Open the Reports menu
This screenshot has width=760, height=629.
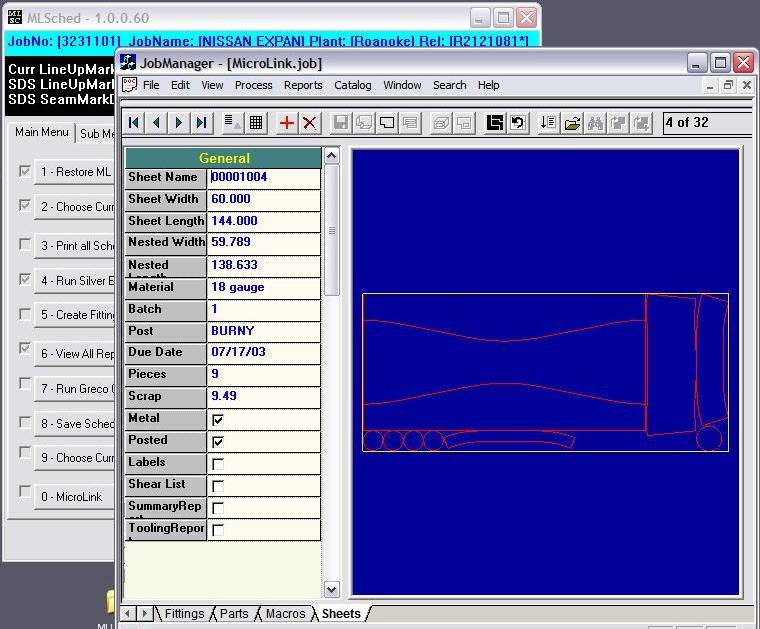(x=303, y=85)
